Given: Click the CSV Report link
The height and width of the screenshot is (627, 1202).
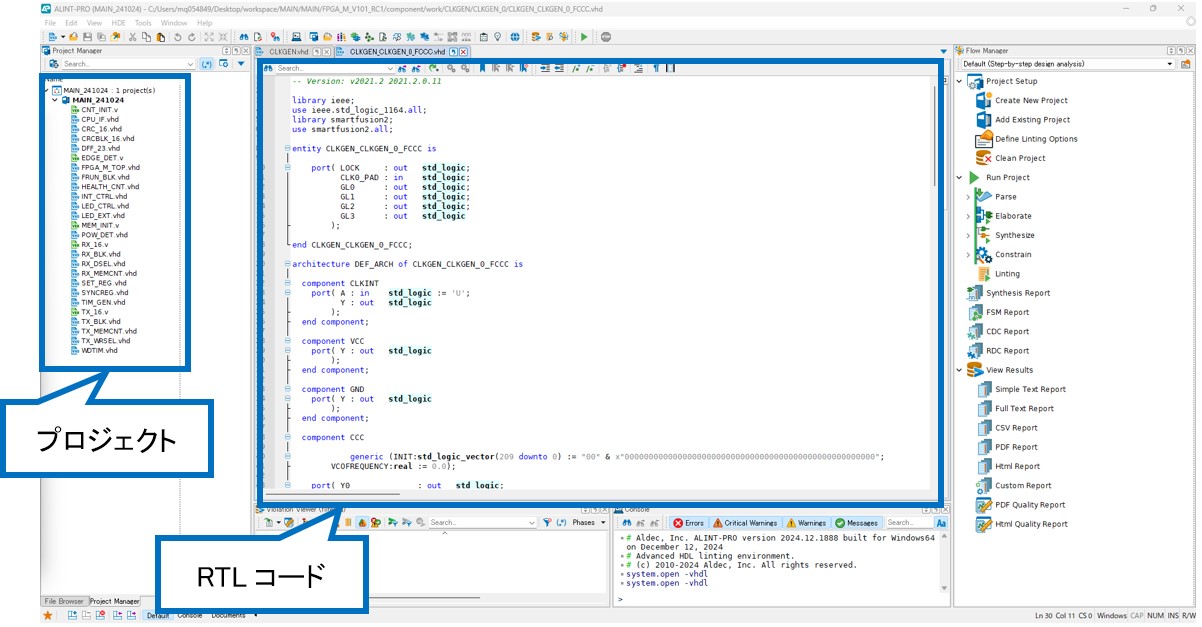Looking at the screenshot, I should (1016, 428).
